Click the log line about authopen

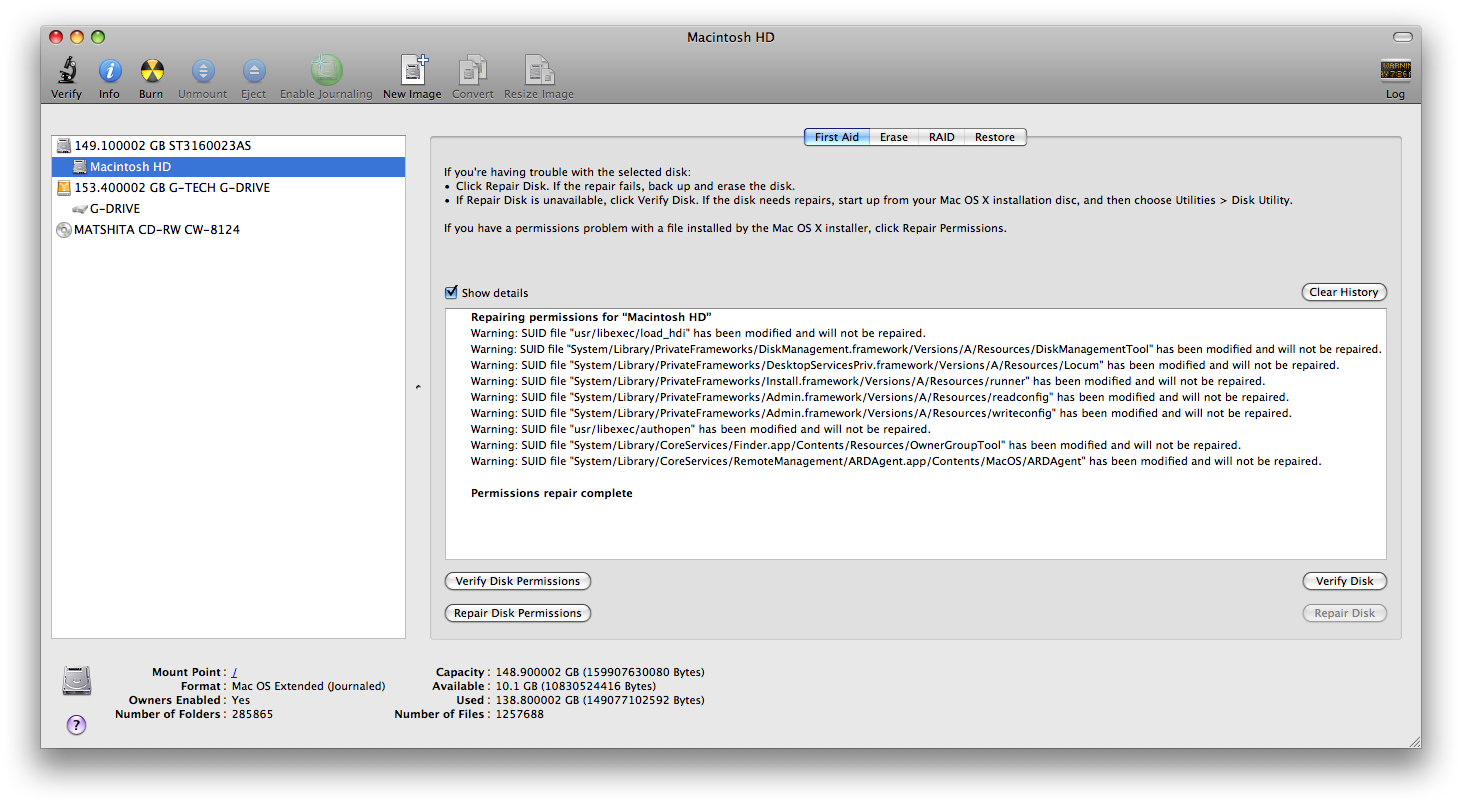tap(701, 429)
